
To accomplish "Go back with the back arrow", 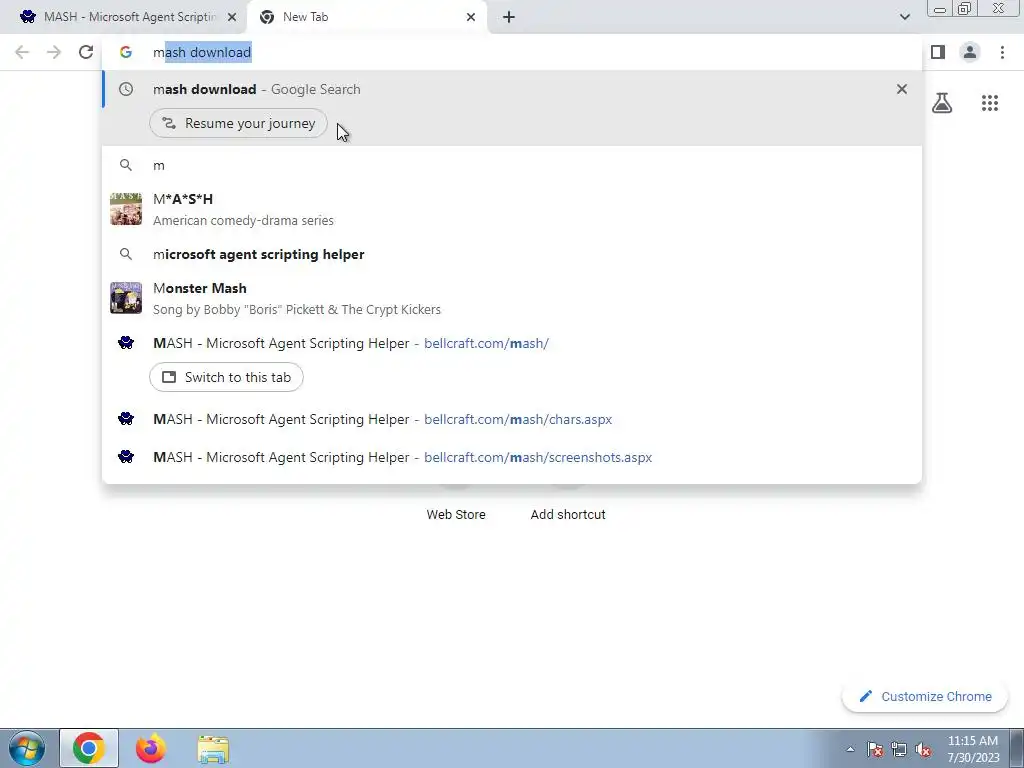I will [x=22, y=52].
